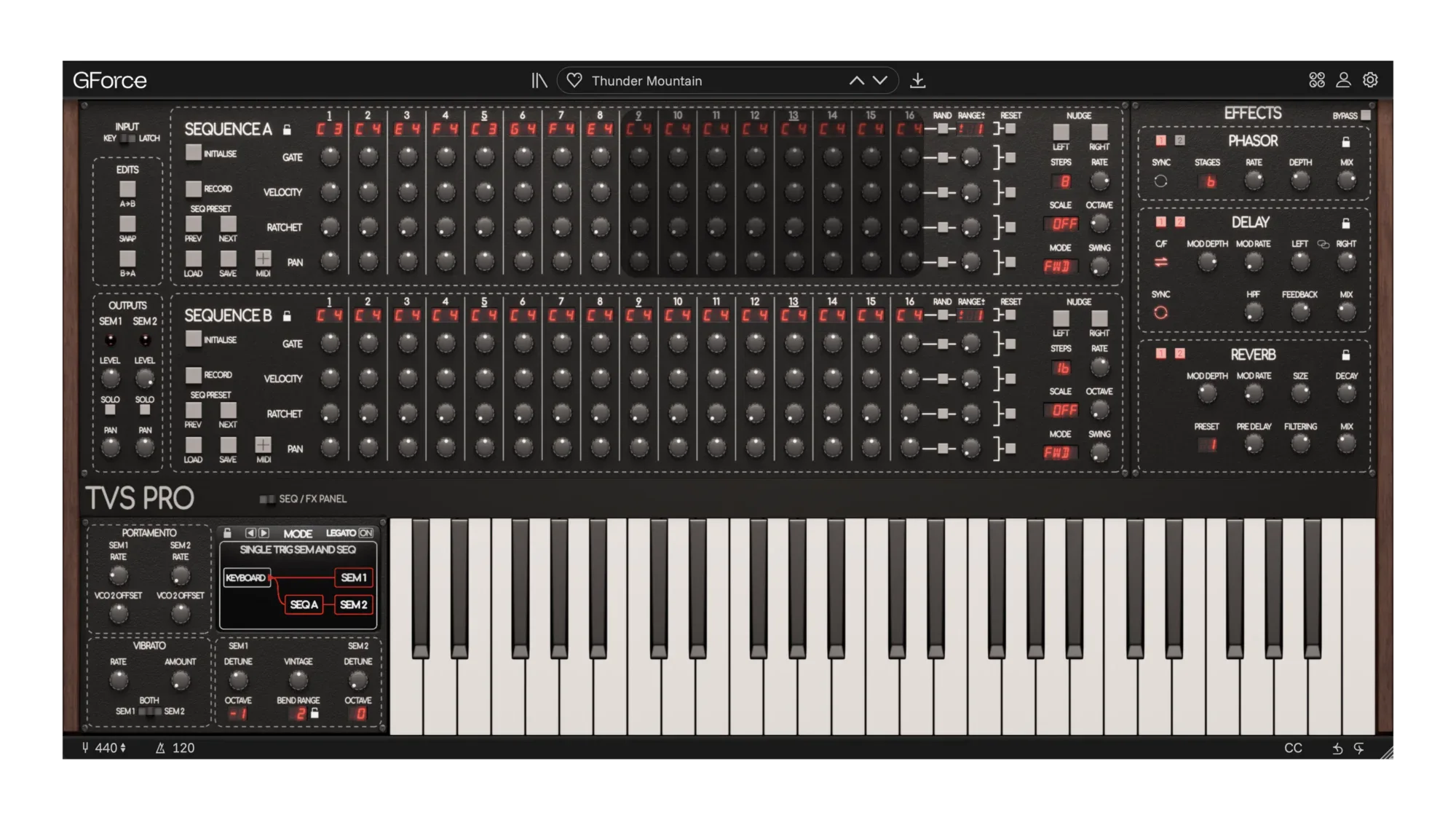
Task: Adjust Sequence A Gate rand slider
Action: coord(943,157)
